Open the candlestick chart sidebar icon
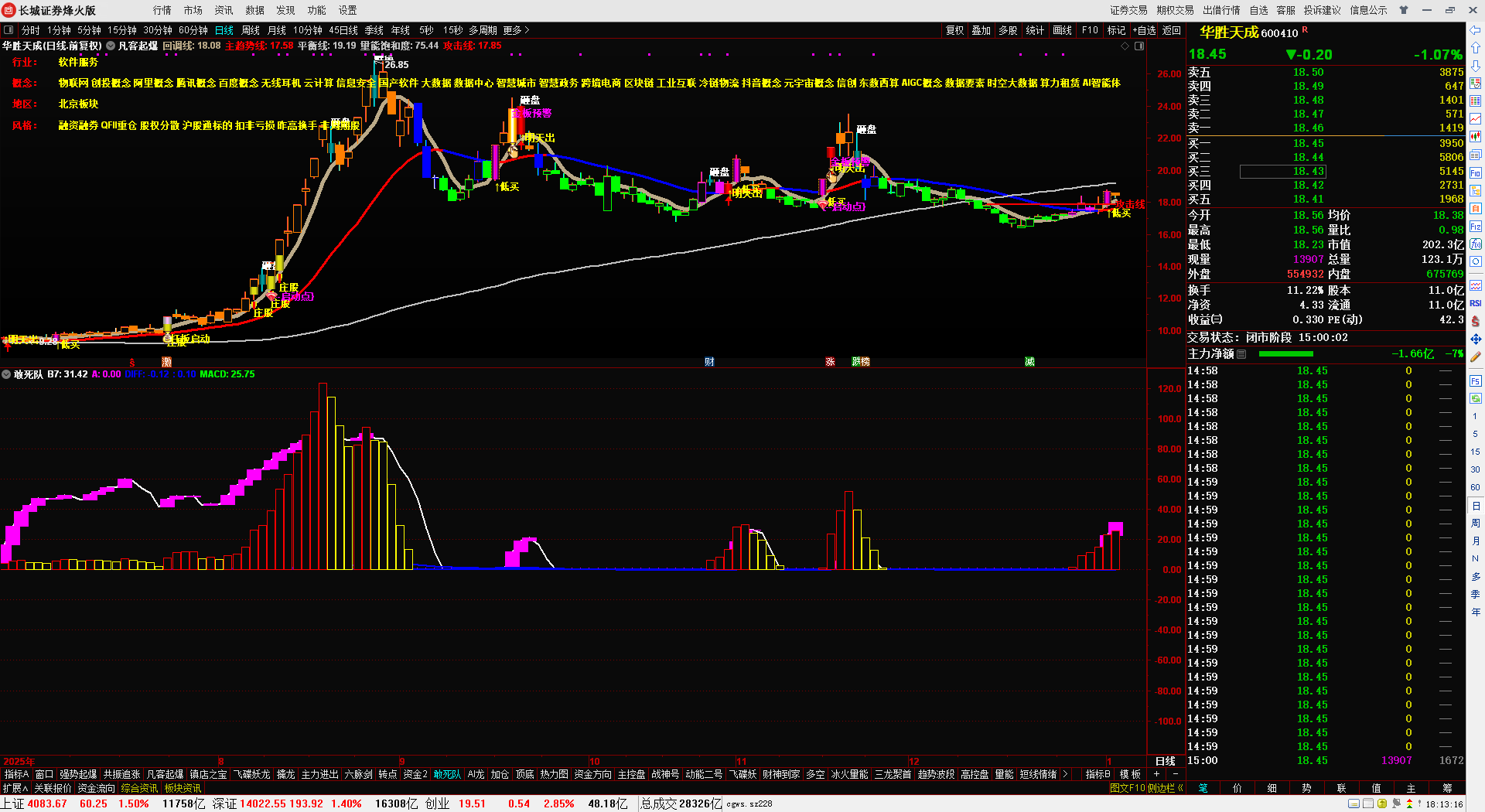 tap(1476, 137)
